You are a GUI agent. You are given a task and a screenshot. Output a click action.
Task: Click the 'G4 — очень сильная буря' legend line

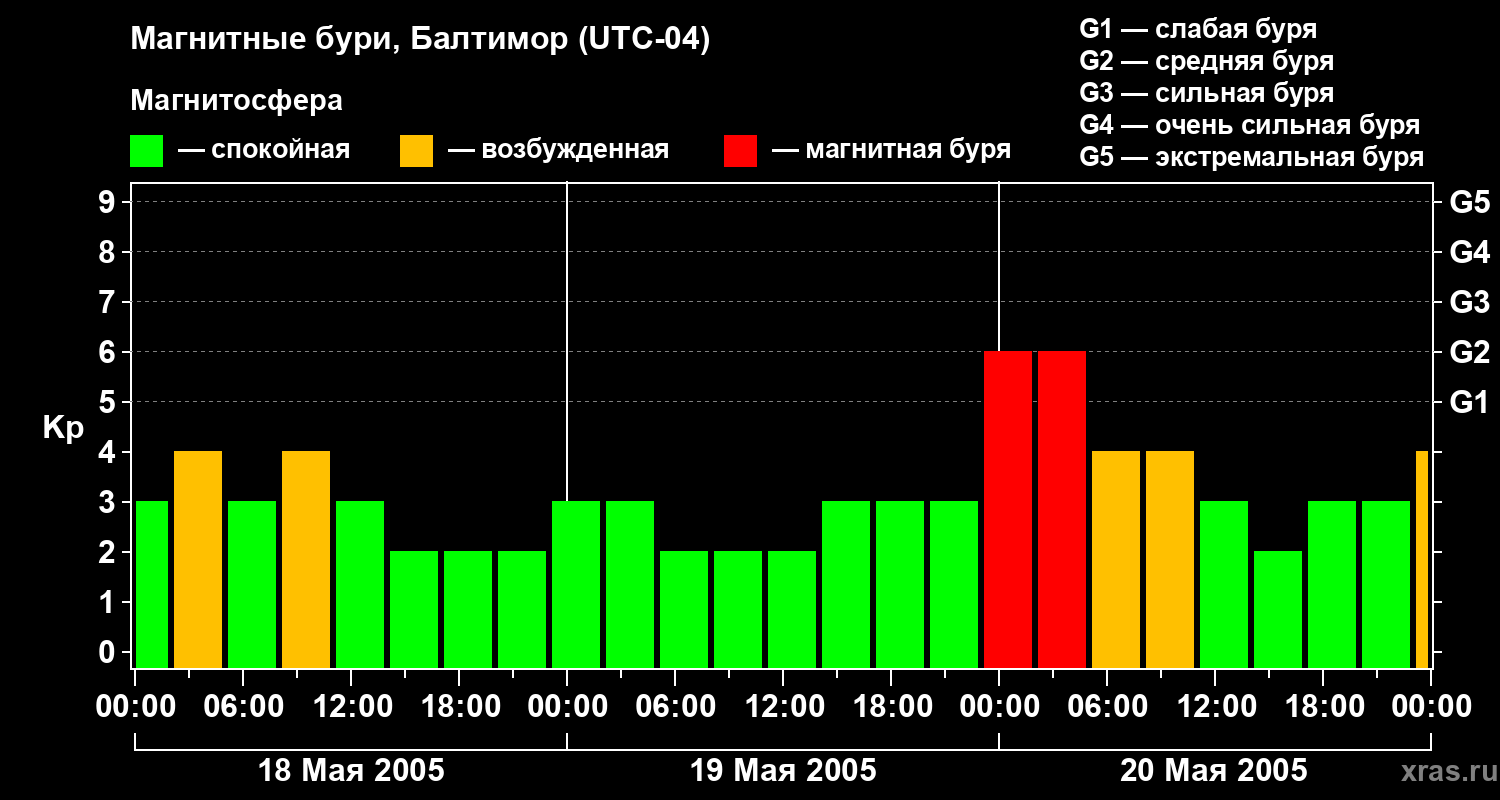pyautogui.click(x=1249, y=125)
